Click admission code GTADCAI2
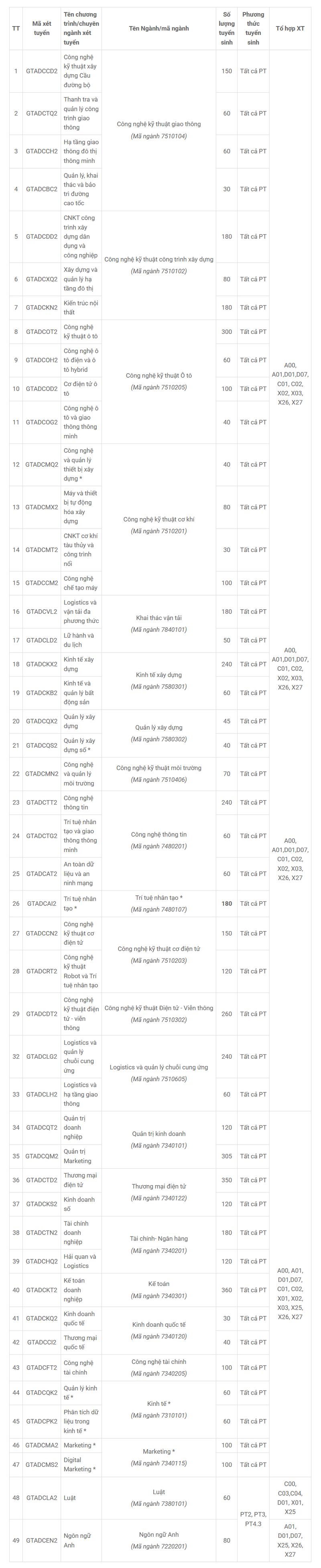The height and width of the screenshot is (1568, 321). [x=41, y=903]
